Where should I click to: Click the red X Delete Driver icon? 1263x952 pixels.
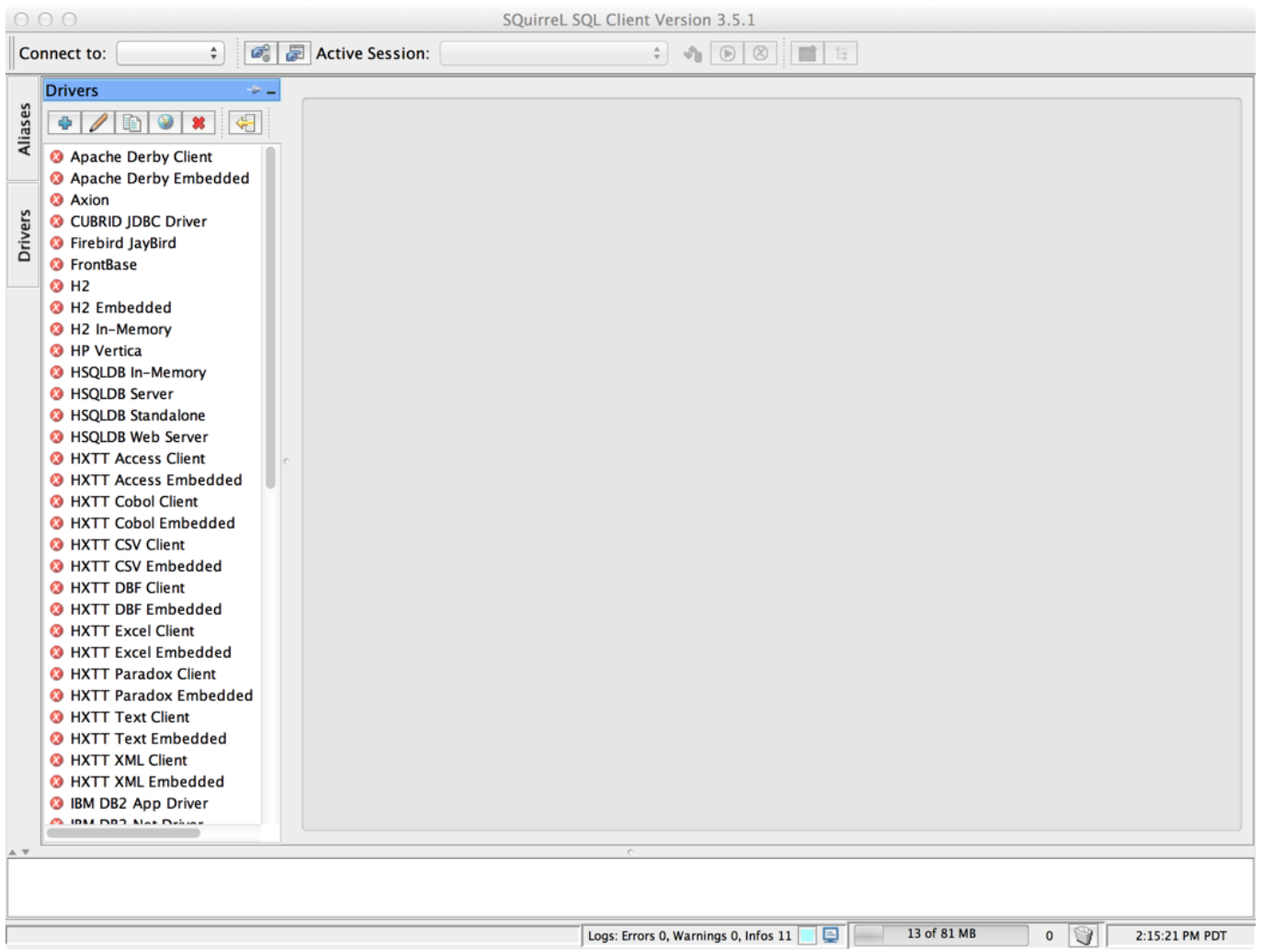point(199,123)
